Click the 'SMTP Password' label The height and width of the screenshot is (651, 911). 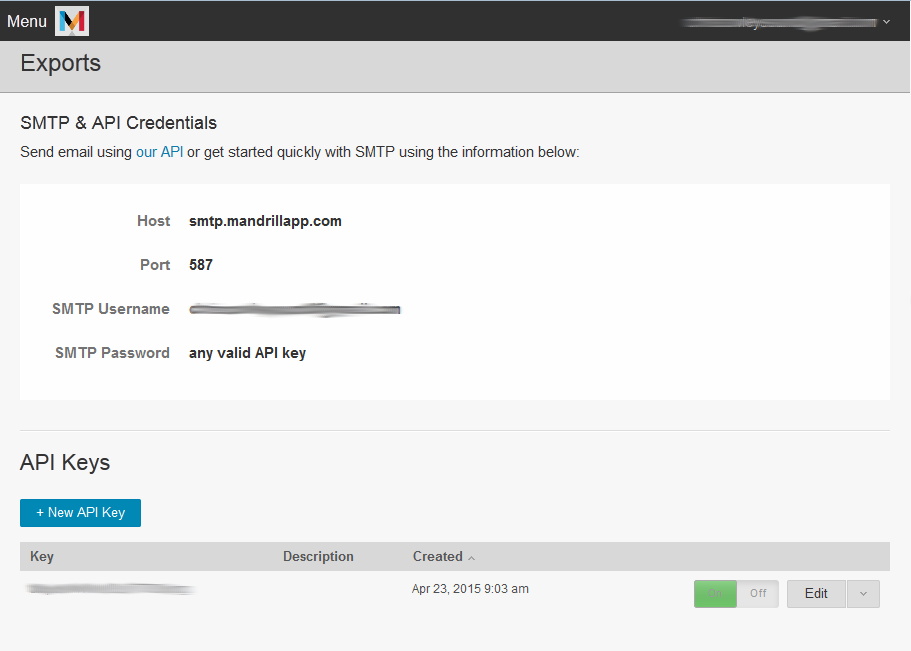[112, 353]
